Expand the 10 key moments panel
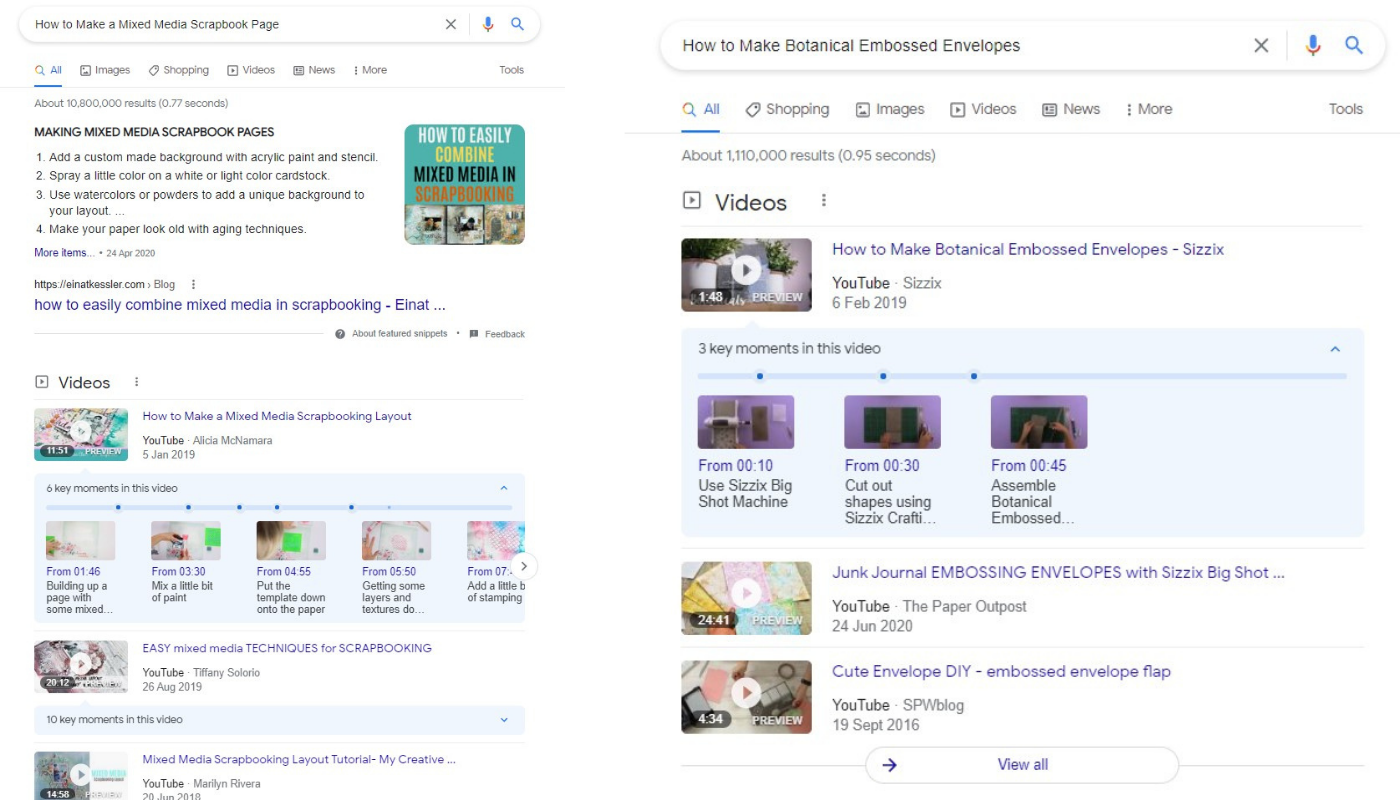Image resolution: width=1400 pixels, height=800 pixels. 504,720
